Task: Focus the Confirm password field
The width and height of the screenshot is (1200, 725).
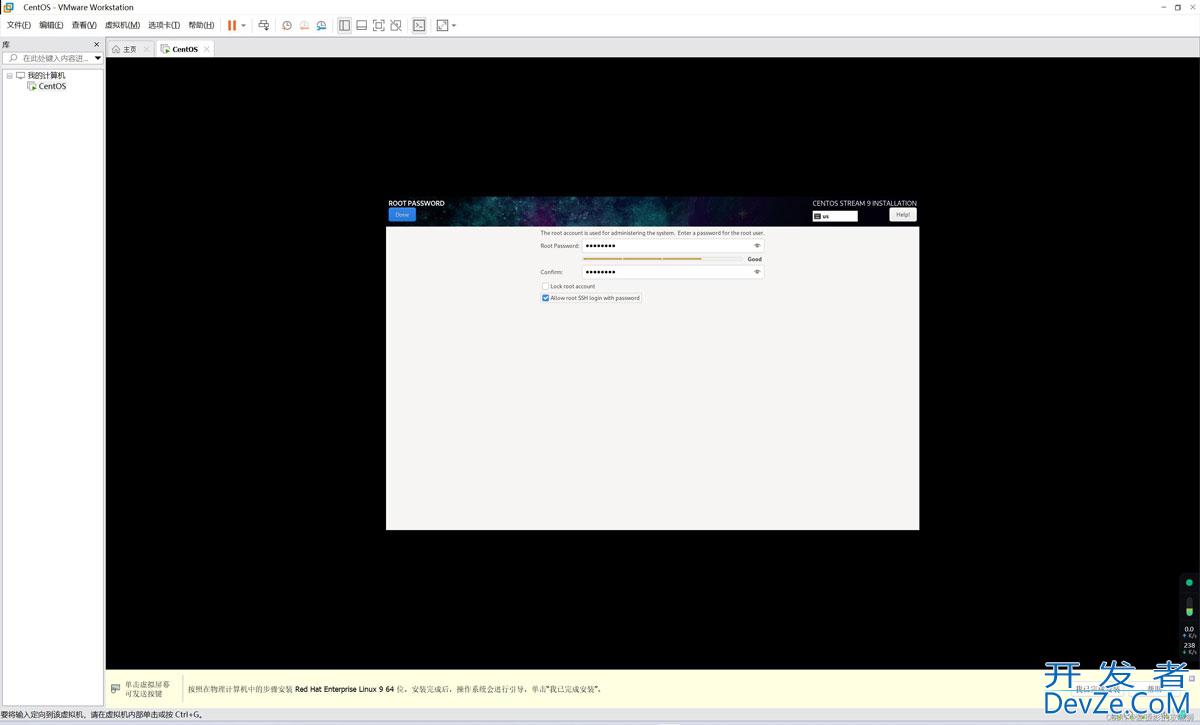Action: coord(673,272)
